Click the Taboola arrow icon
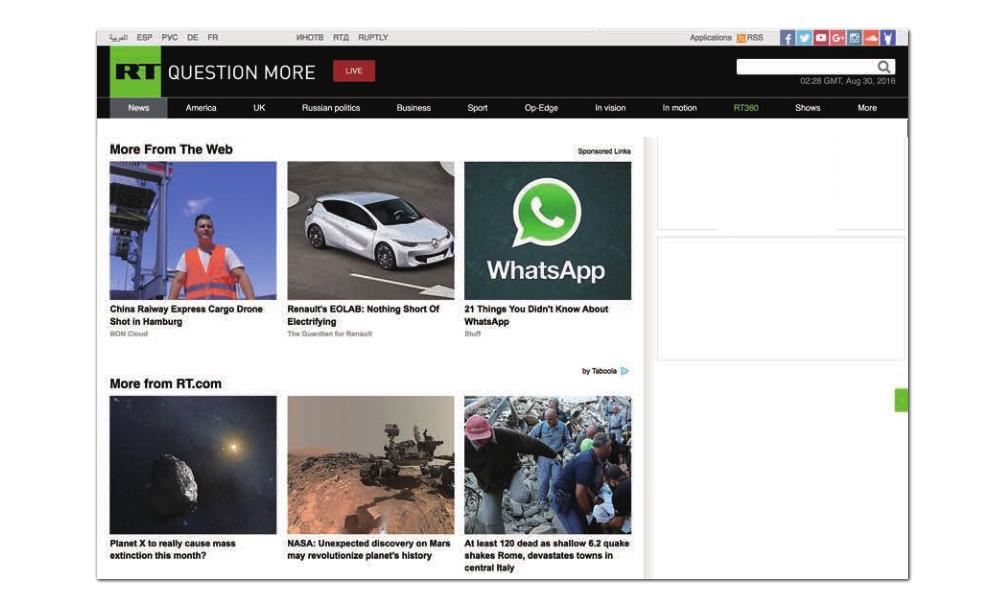Image resolution: width=990 pixels, height=615 pixels. pos(624,371)
